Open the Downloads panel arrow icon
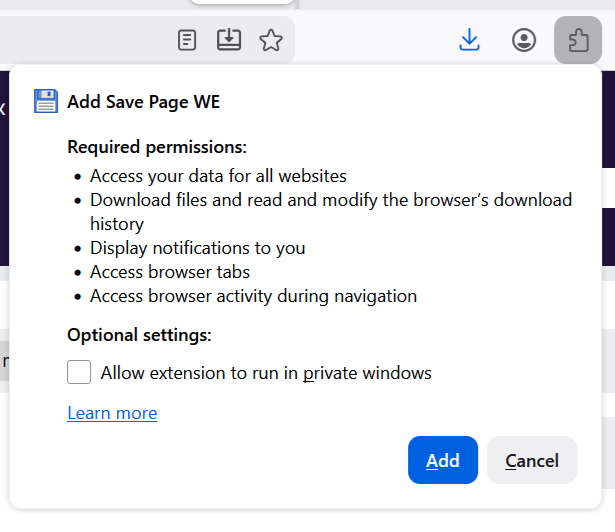 coord(469,40)
